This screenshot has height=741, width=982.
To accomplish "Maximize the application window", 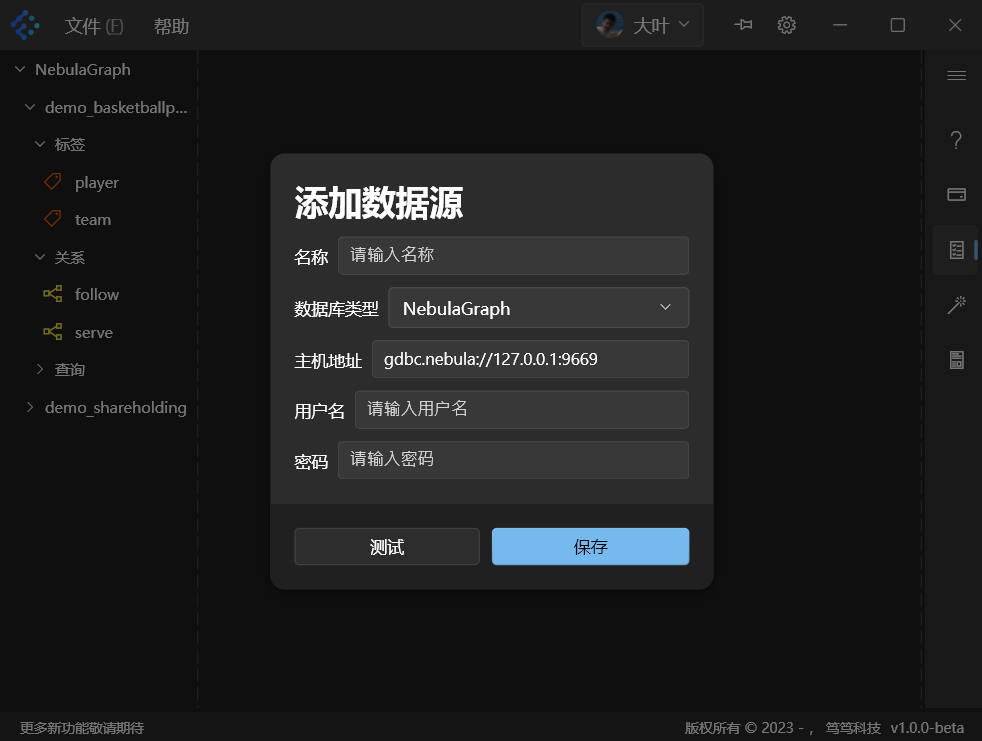I will [897, 25].
